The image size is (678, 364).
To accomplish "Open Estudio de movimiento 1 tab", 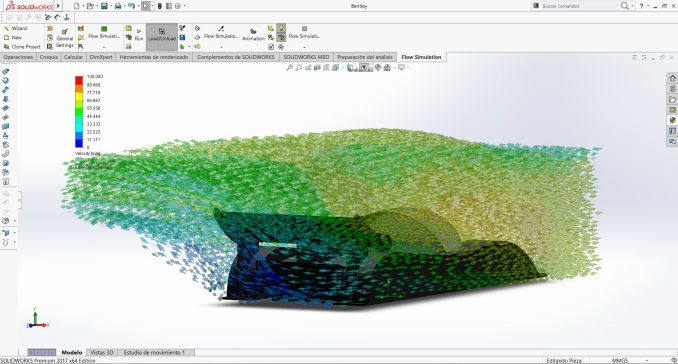I will point(154,353).
